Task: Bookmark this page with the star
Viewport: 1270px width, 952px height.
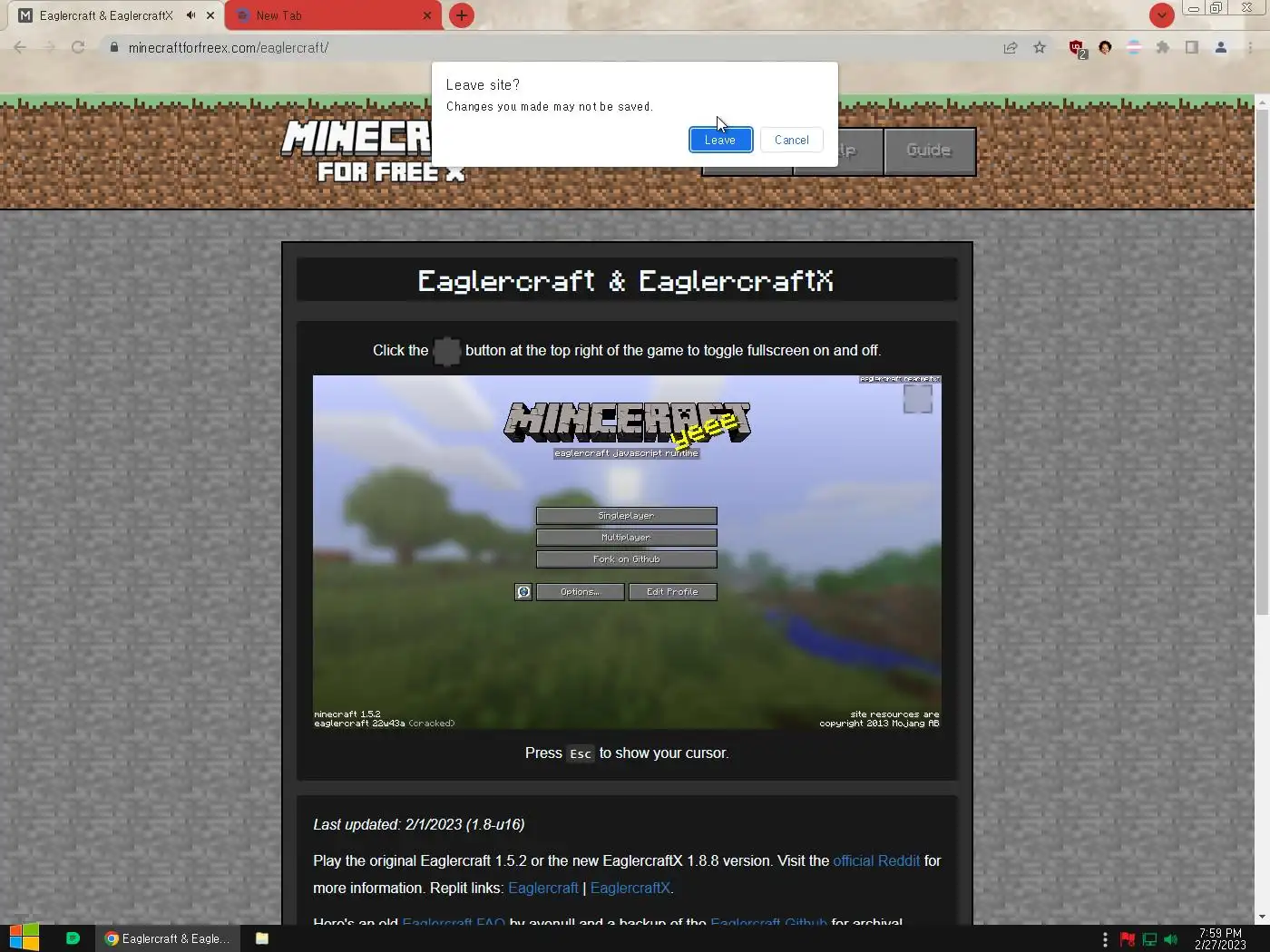Action: (x=1040, y=47)
